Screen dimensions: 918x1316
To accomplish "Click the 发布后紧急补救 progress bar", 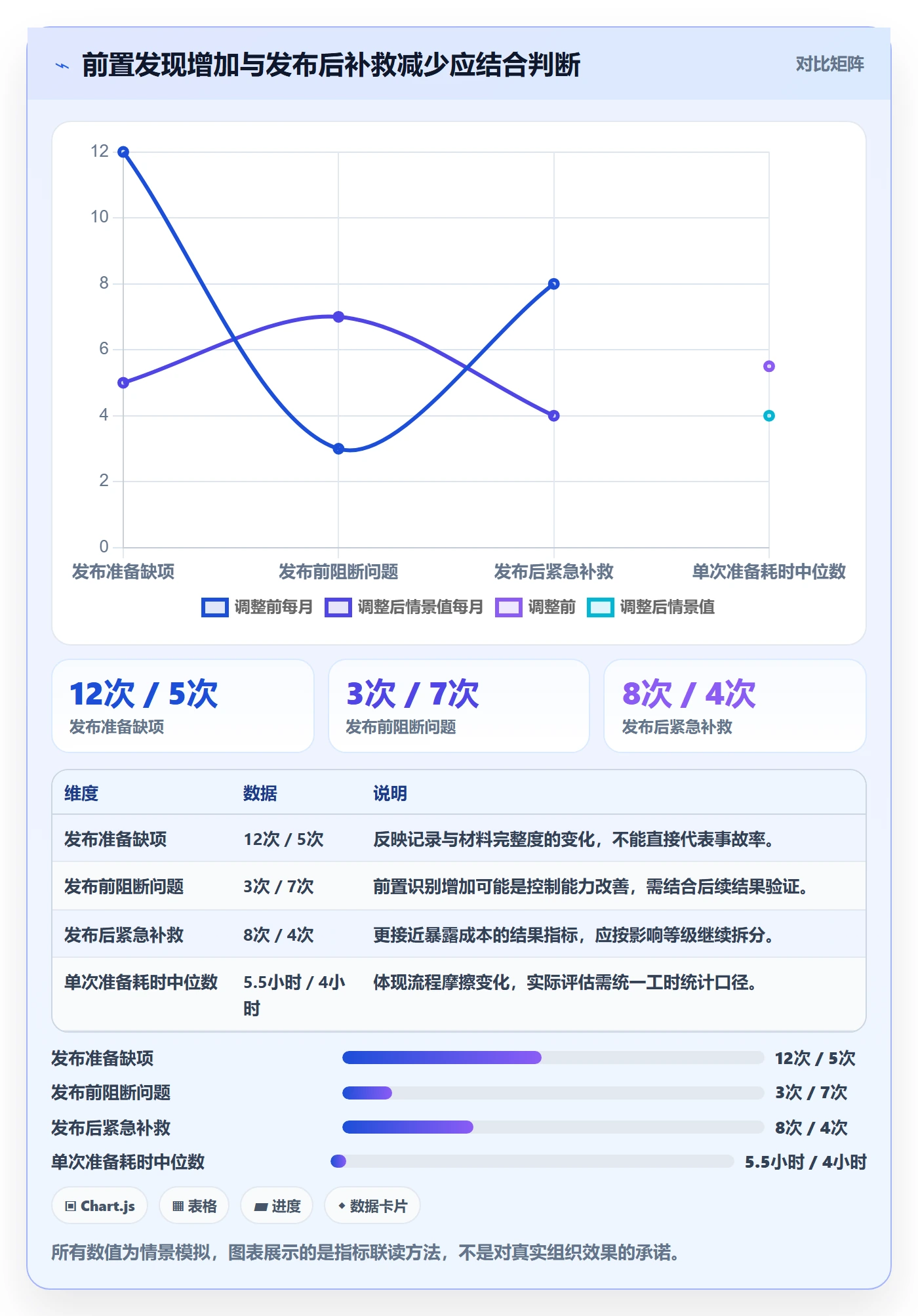I will click(553, 1127).
